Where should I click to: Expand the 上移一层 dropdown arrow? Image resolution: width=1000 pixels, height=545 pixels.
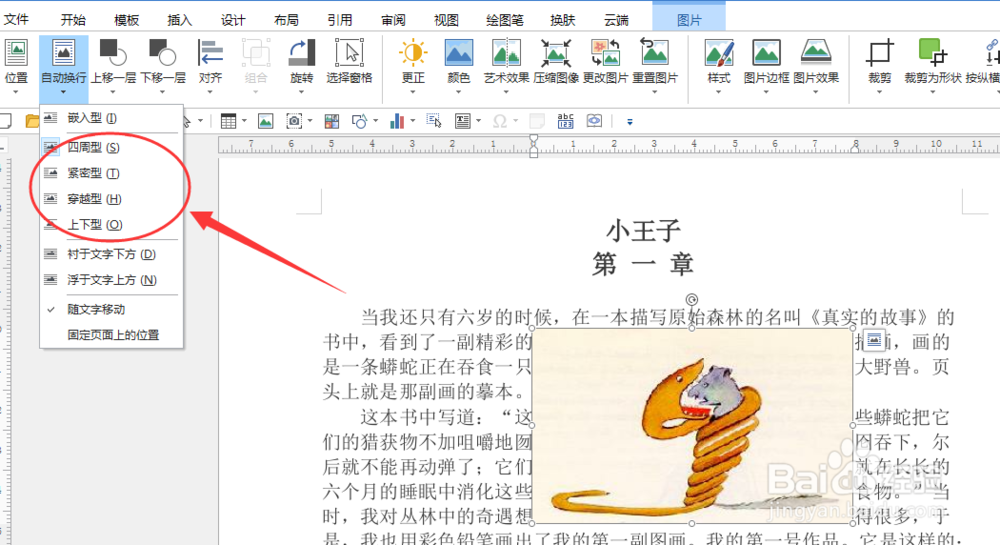(x=113, y=92)
